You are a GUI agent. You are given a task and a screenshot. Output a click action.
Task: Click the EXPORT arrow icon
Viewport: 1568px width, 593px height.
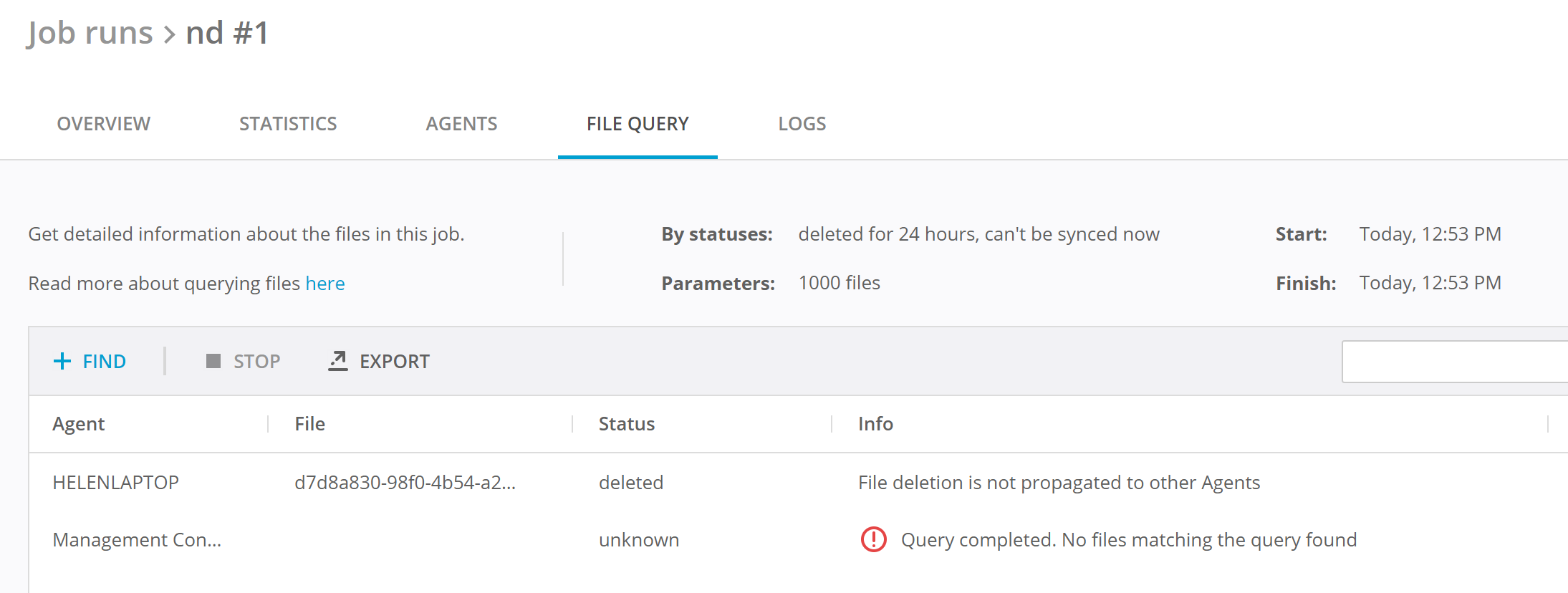click(x=338, y=361)
